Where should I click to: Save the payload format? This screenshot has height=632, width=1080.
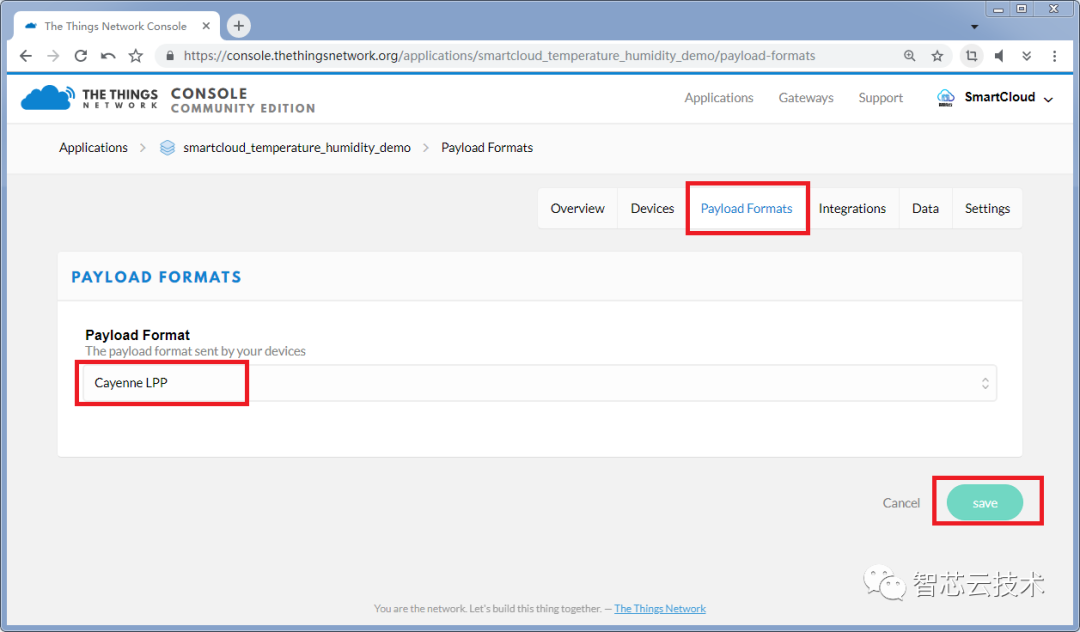coord(985,503)
